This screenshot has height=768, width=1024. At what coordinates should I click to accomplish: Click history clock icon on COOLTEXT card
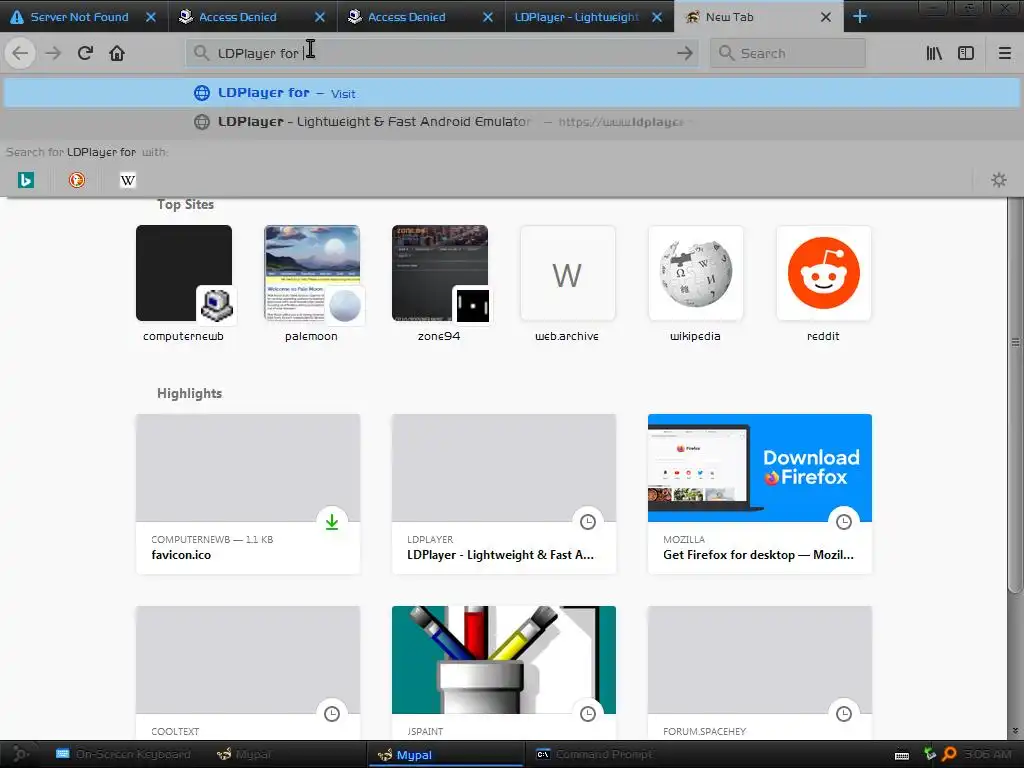(x=332, y=714)
